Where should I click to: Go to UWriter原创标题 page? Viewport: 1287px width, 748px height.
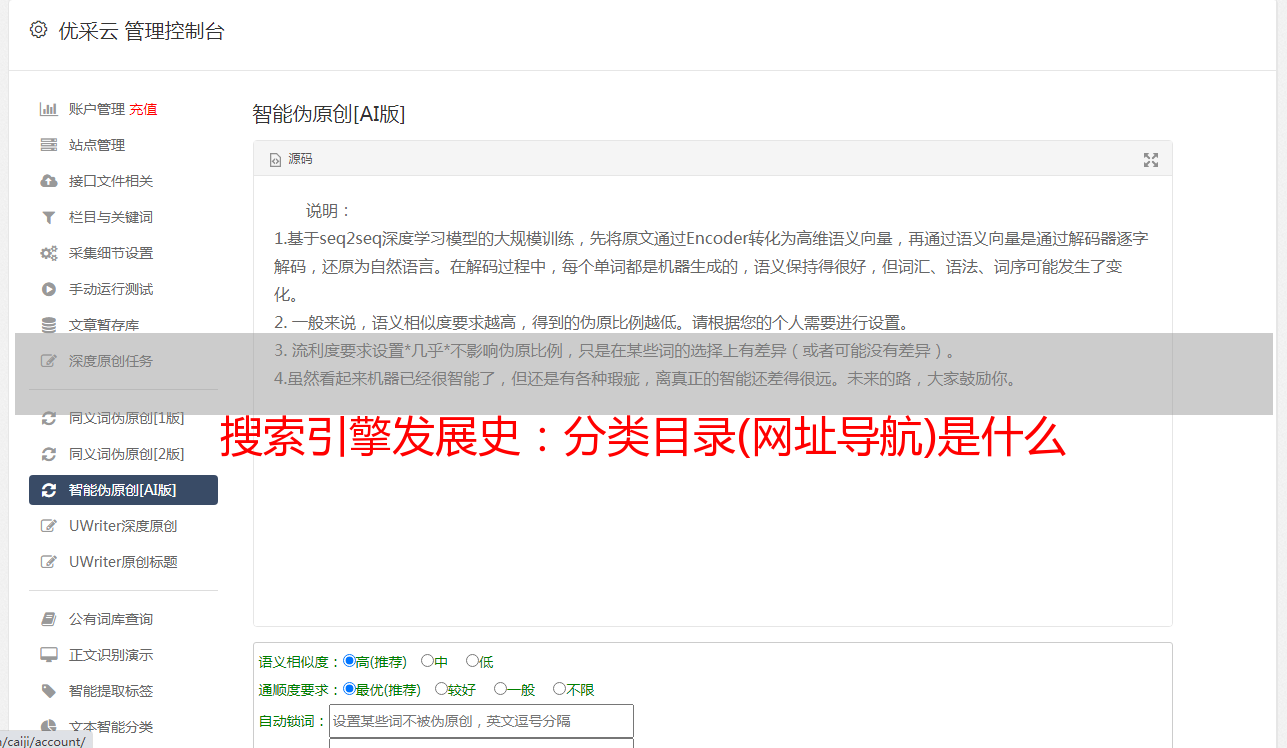tap(123, 562)
